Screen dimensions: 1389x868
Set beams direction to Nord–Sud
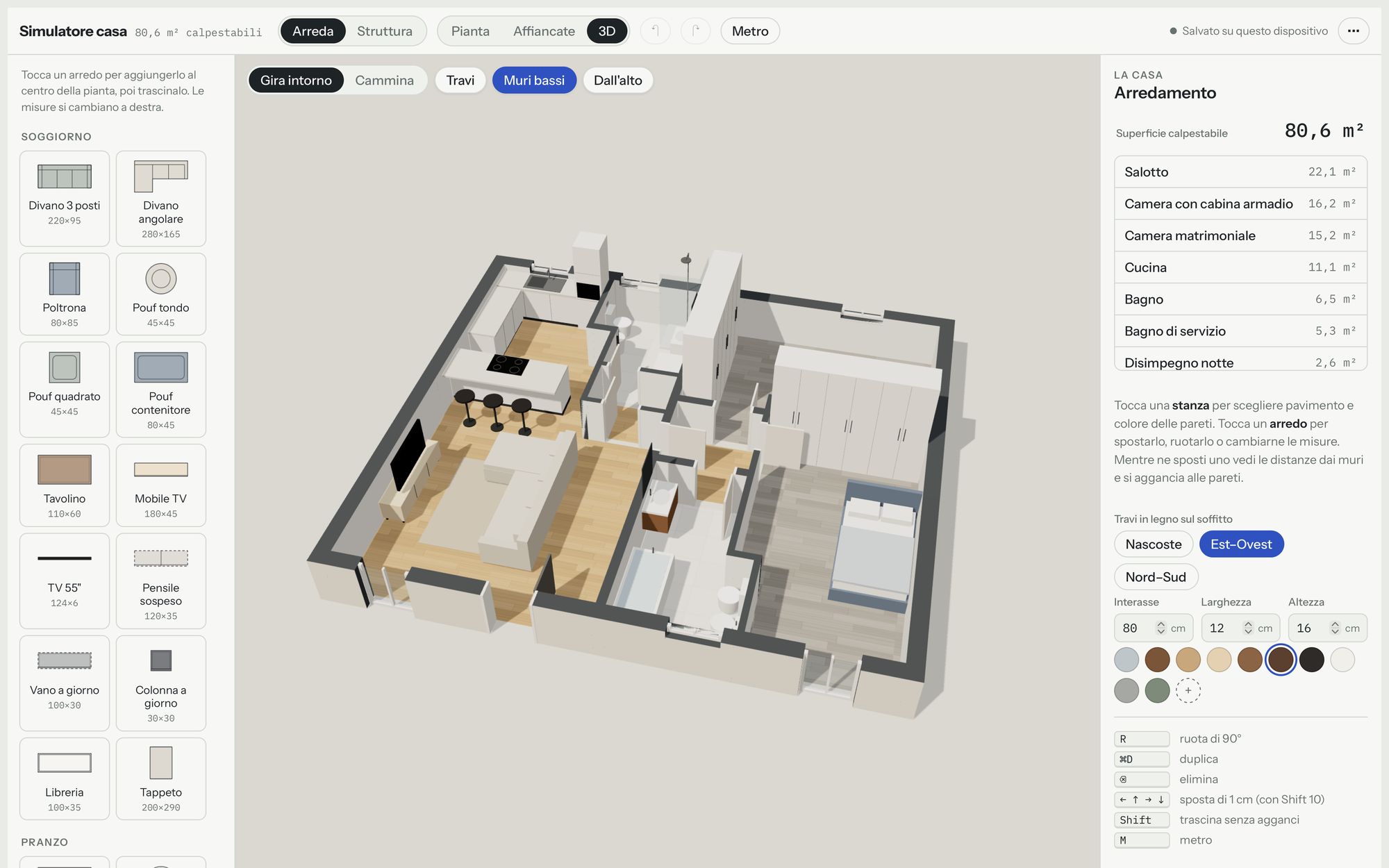click(1156, 577)
